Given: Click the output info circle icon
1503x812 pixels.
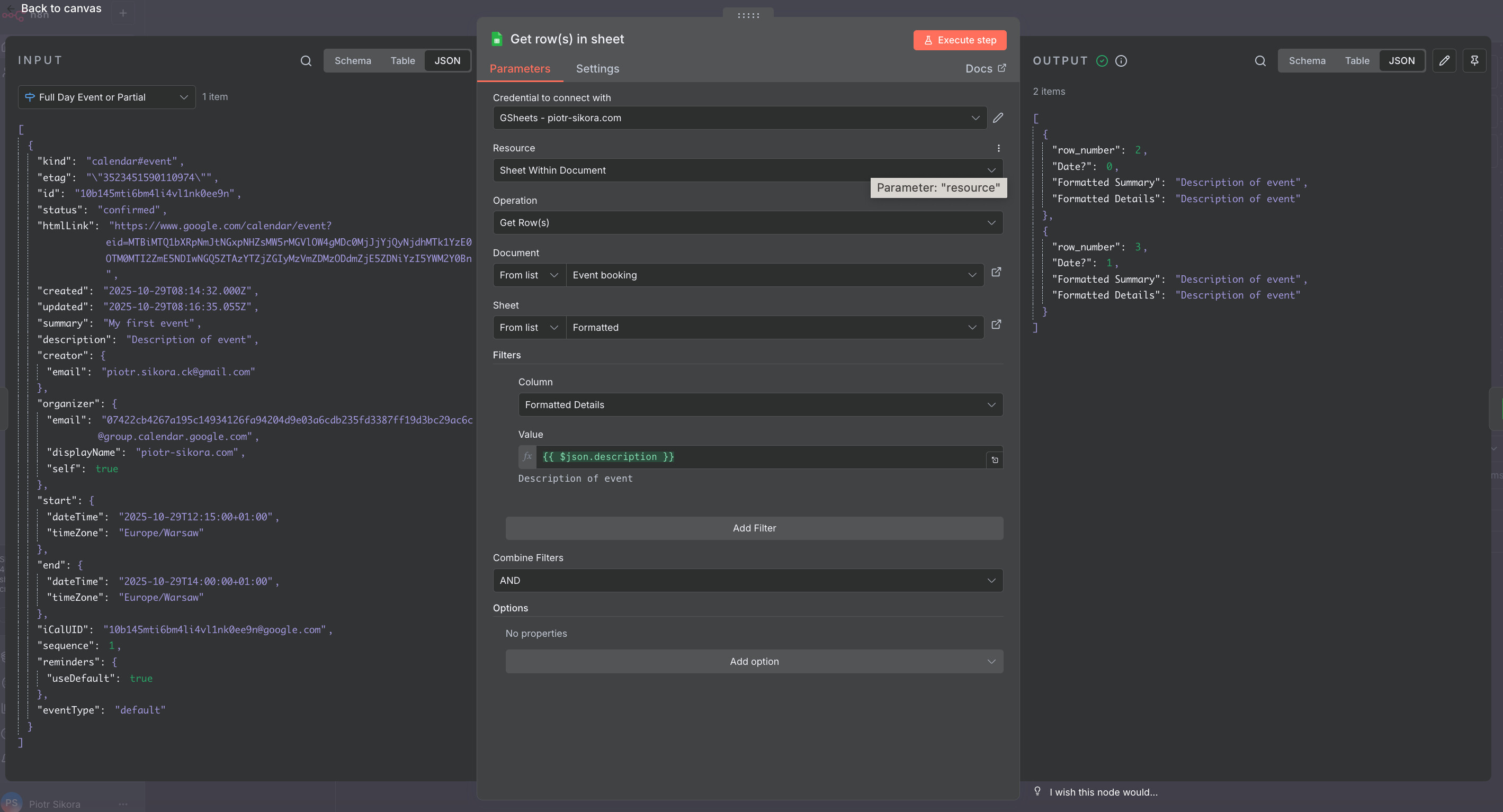Looking at the screenshot, I should click(x=1121, y=61).
